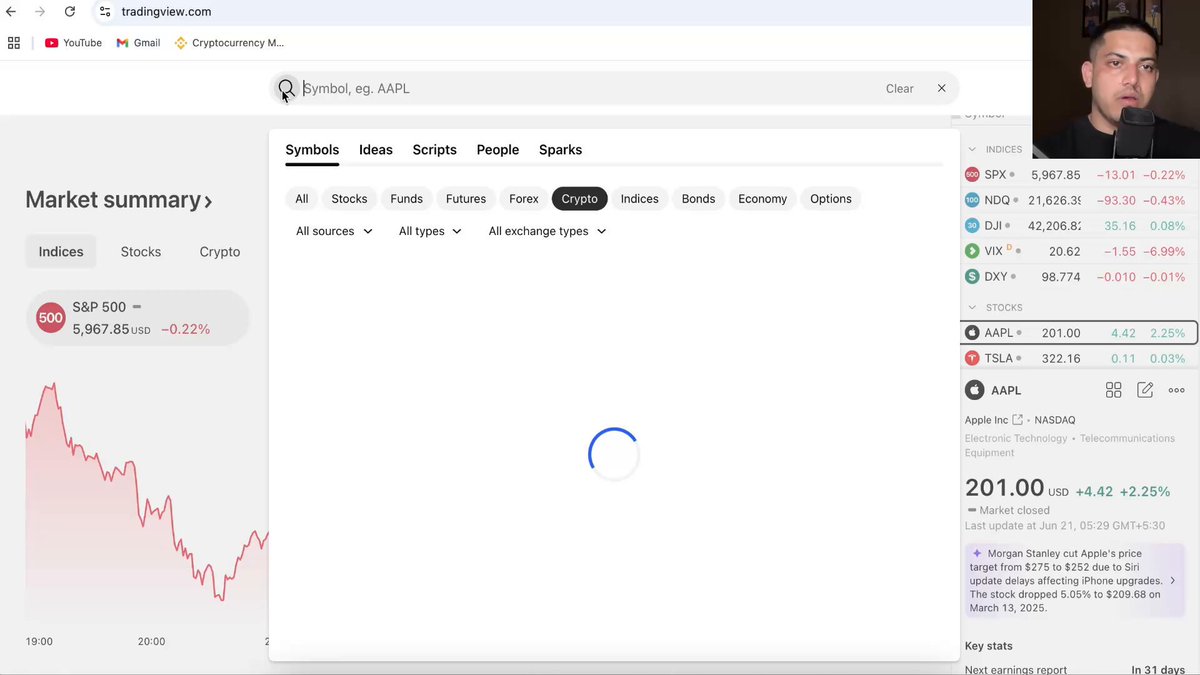
Task: Open the browser apps grid icon
Action: tap(14, 43)
